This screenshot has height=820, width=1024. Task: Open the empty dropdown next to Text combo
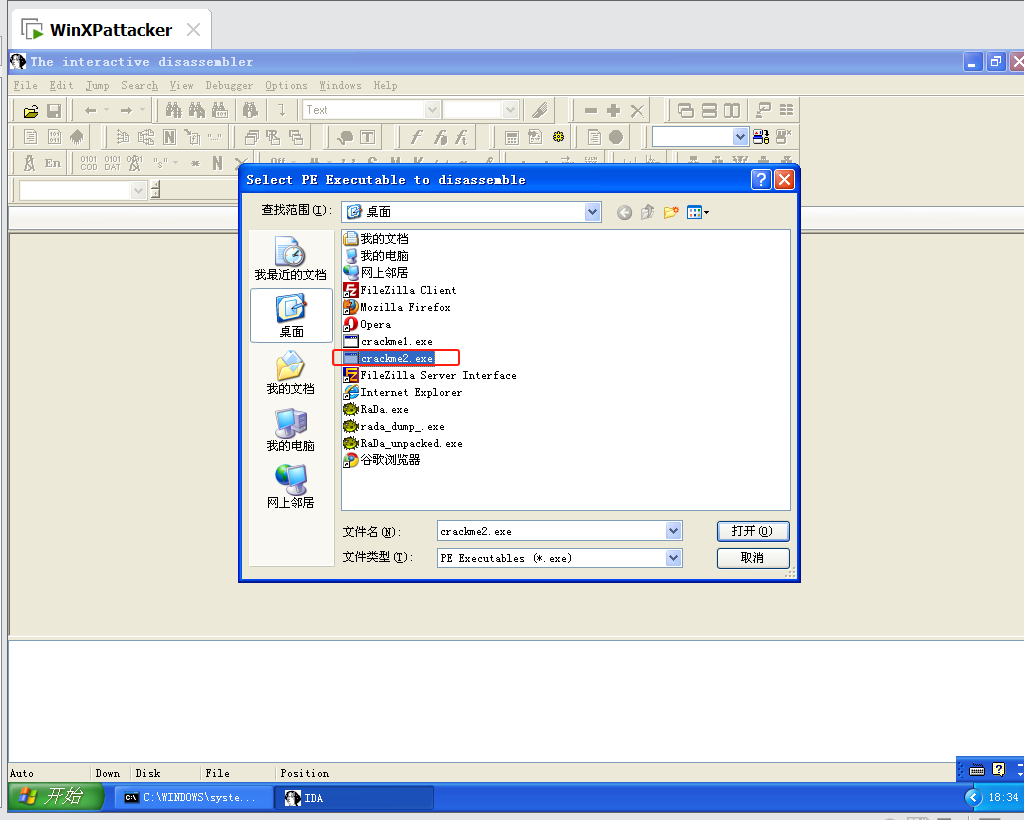[511, 110]
